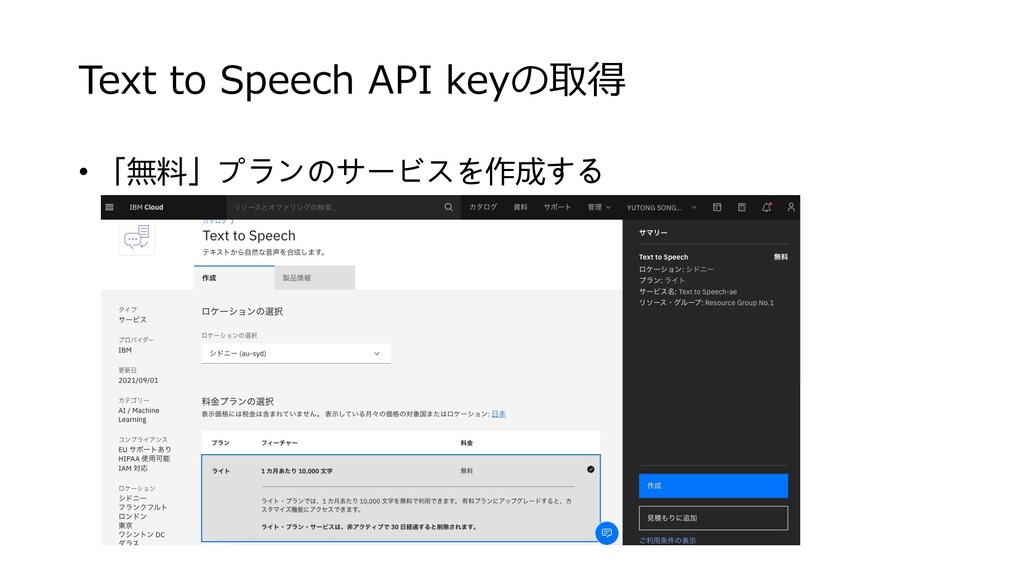Click the サマリー panel heading
Screen dimensions: 1024x576
653,232
